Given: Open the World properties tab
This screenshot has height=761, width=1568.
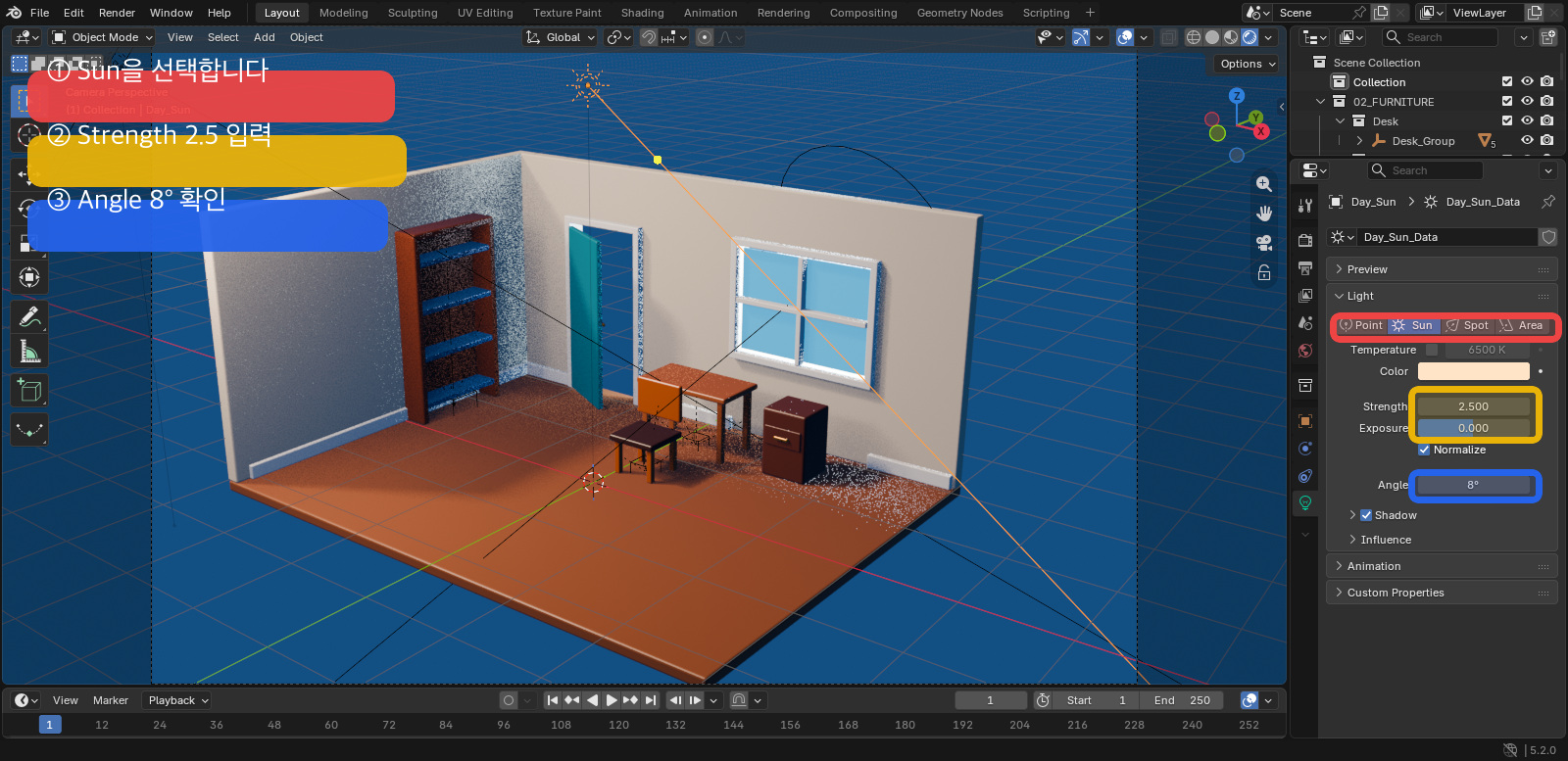Looking at the screenshot, I should (1305, 351).
